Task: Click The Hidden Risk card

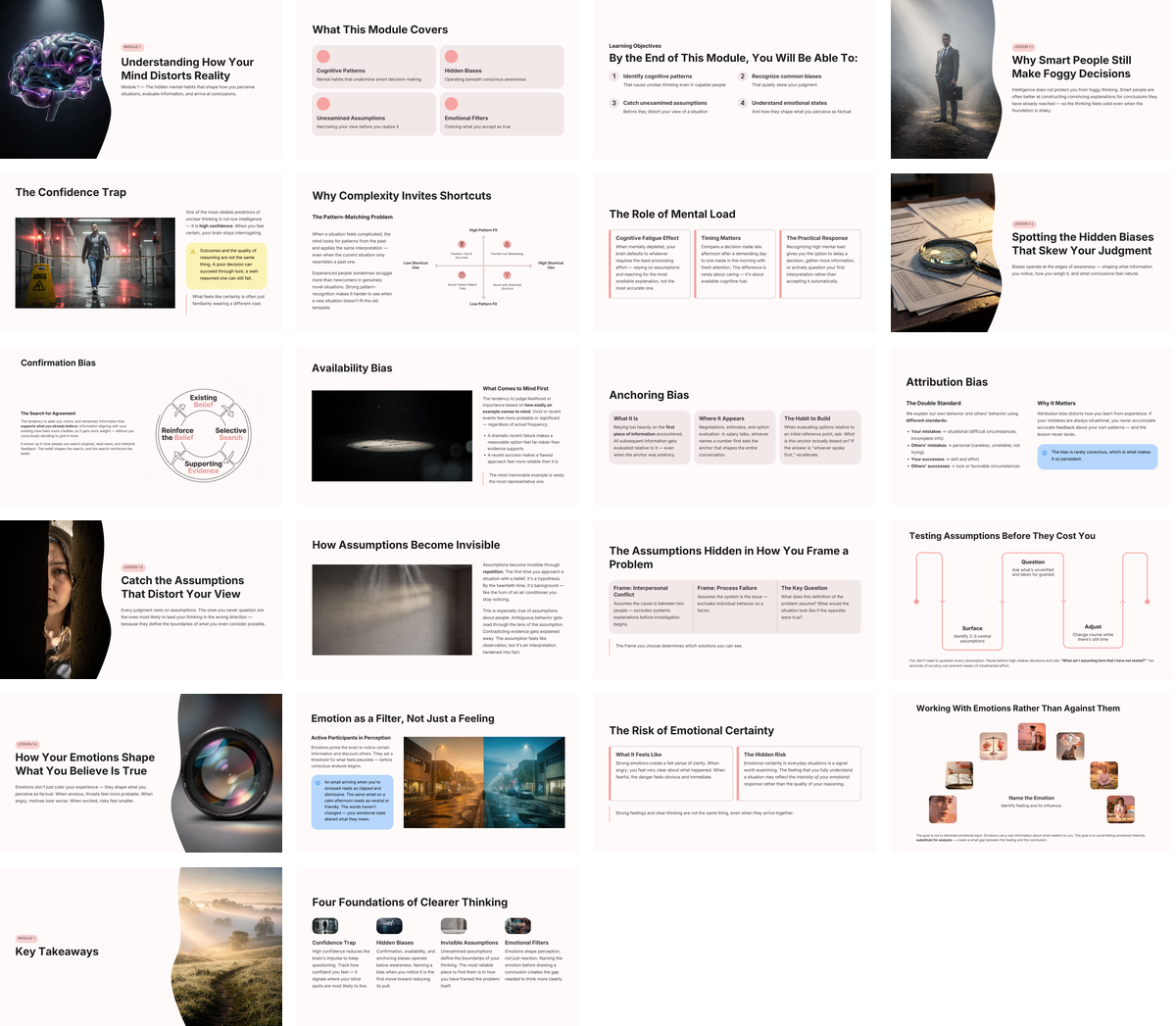Action: (799, 774)
